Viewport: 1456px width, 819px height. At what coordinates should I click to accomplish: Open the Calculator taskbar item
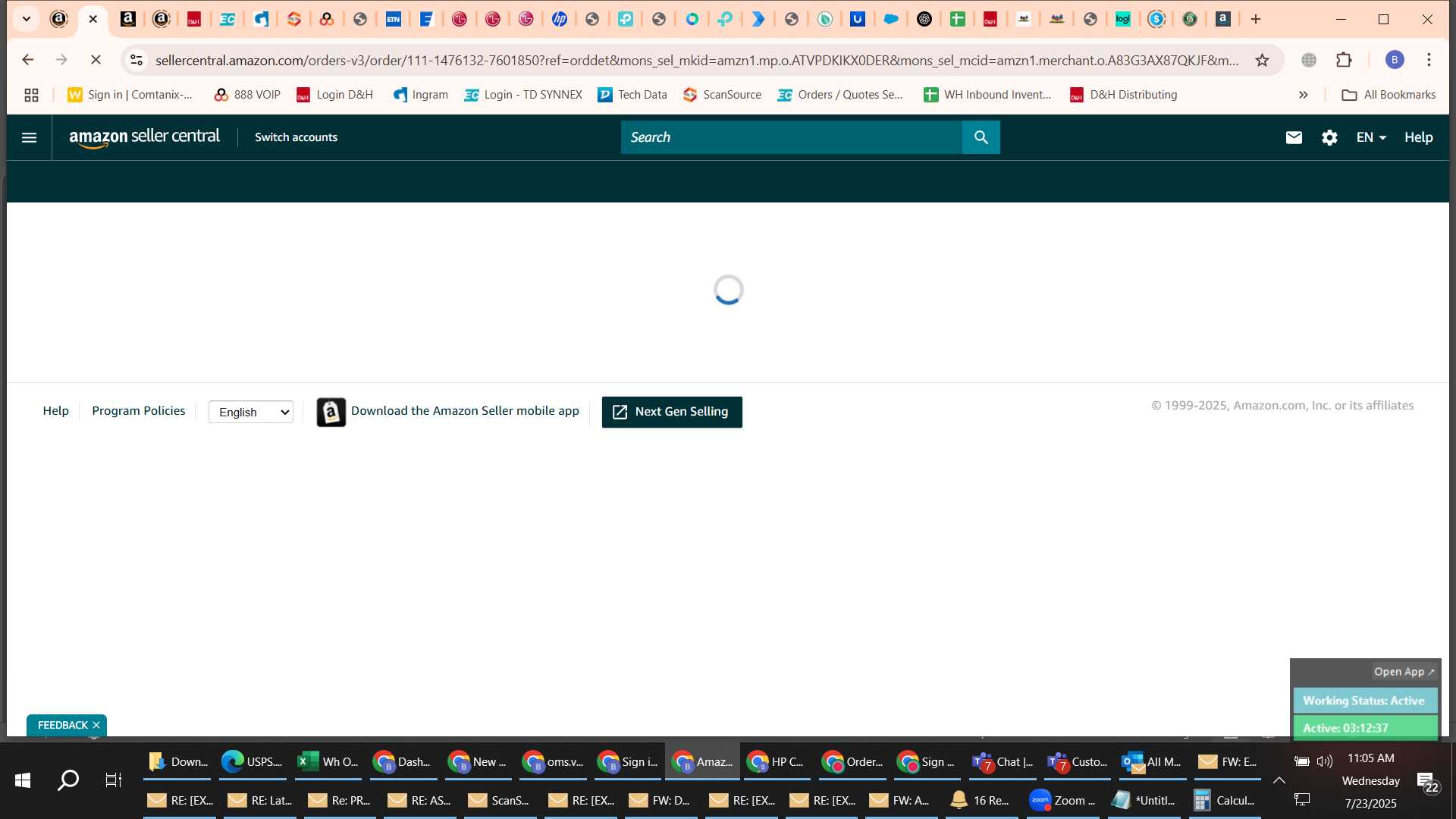pyautogui.click(x=1224, y=800)
